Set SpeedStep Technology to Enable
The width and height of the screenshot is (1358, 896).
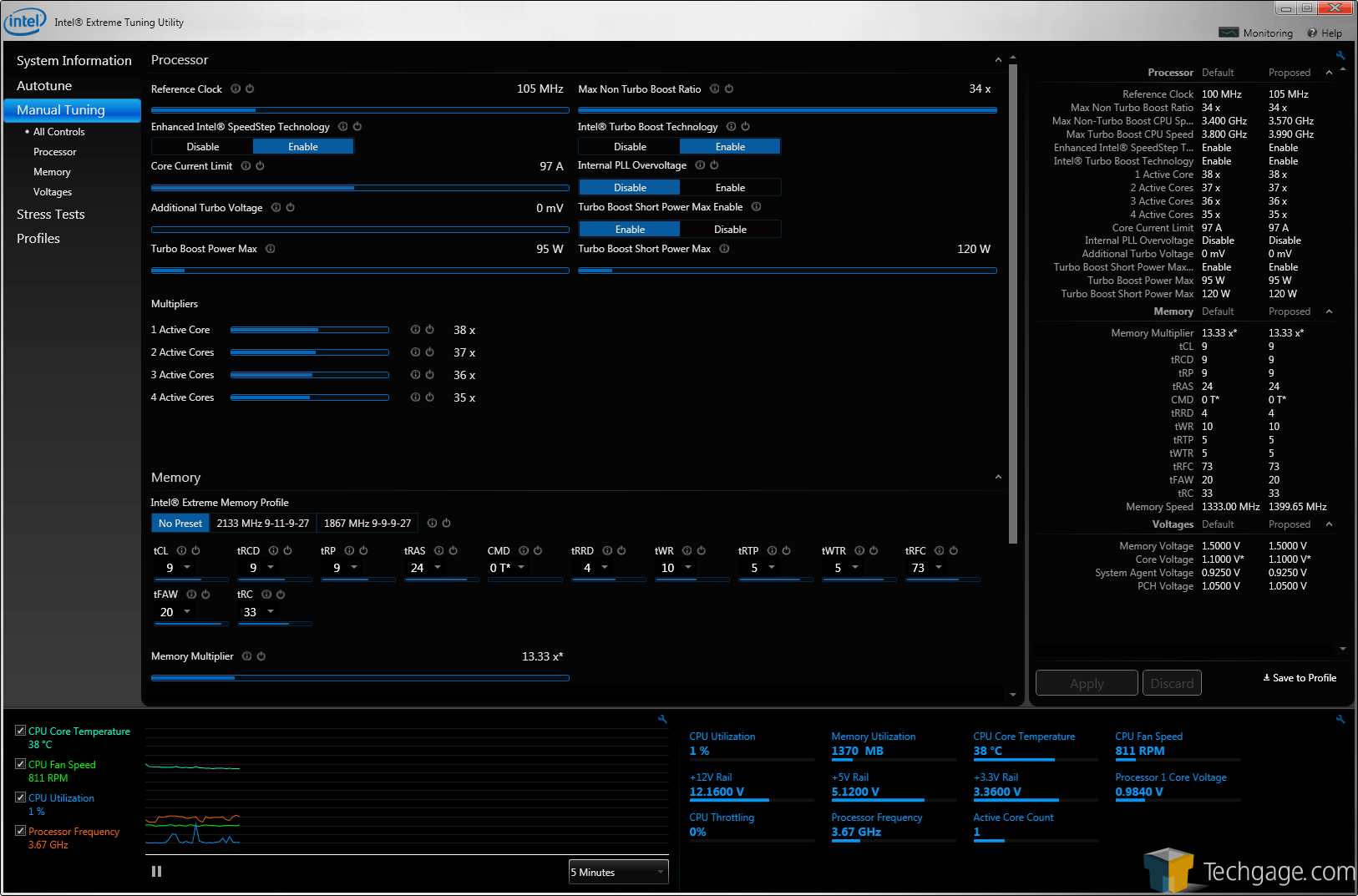303,147
